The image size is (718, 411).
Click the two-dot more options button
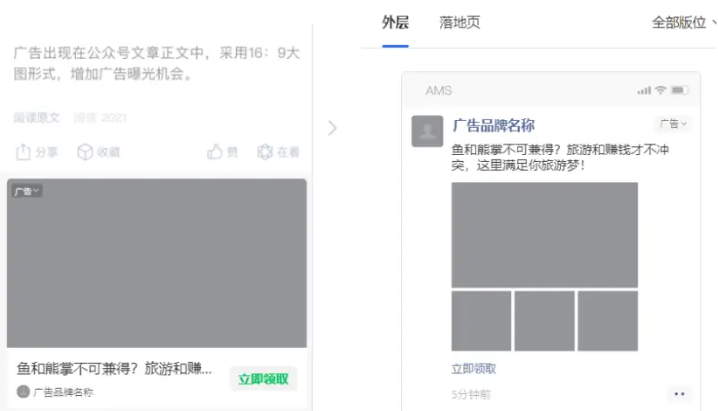point(680,394)
